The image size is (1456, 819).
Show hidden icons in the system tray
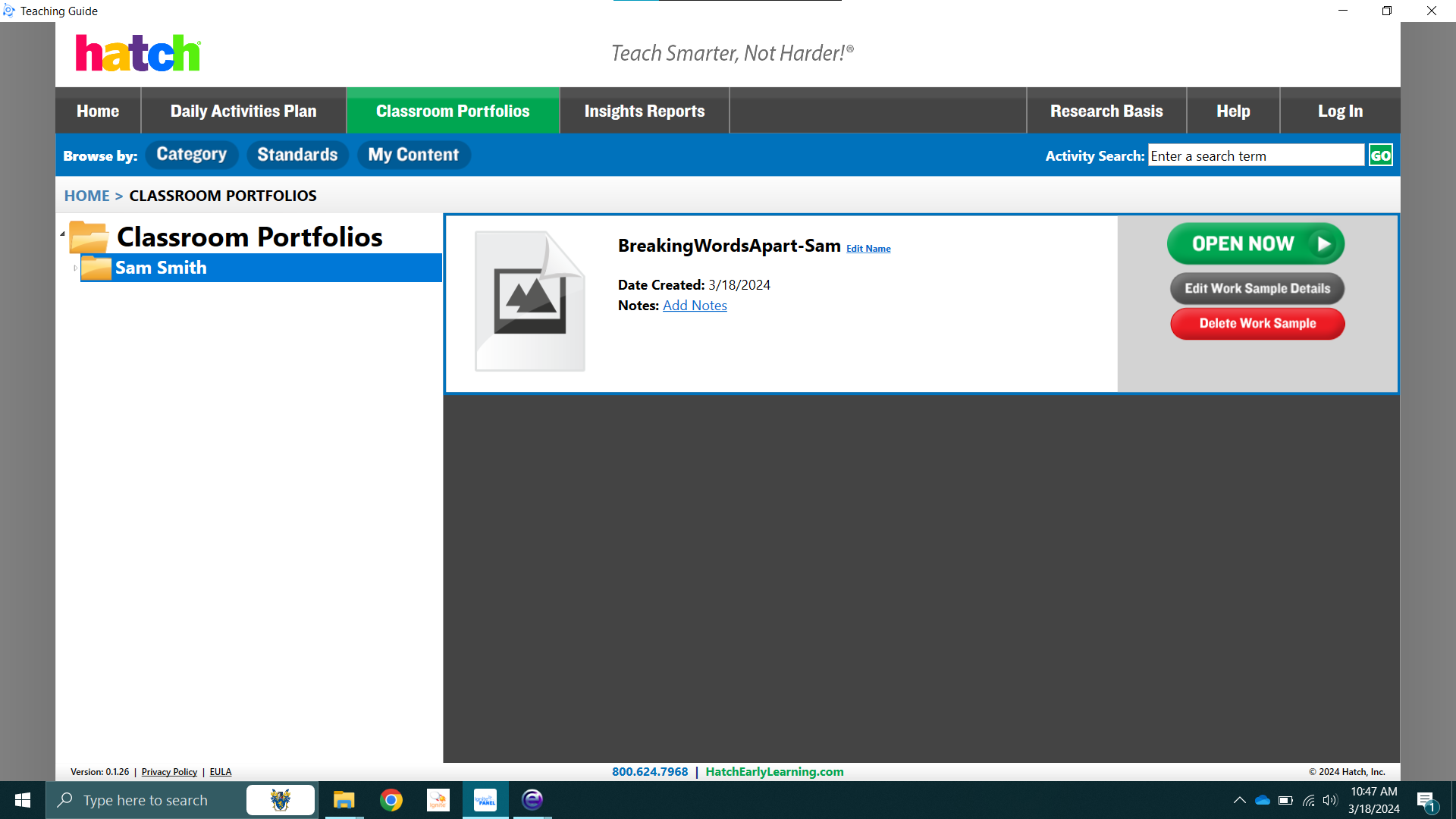tap(1239, 800)
